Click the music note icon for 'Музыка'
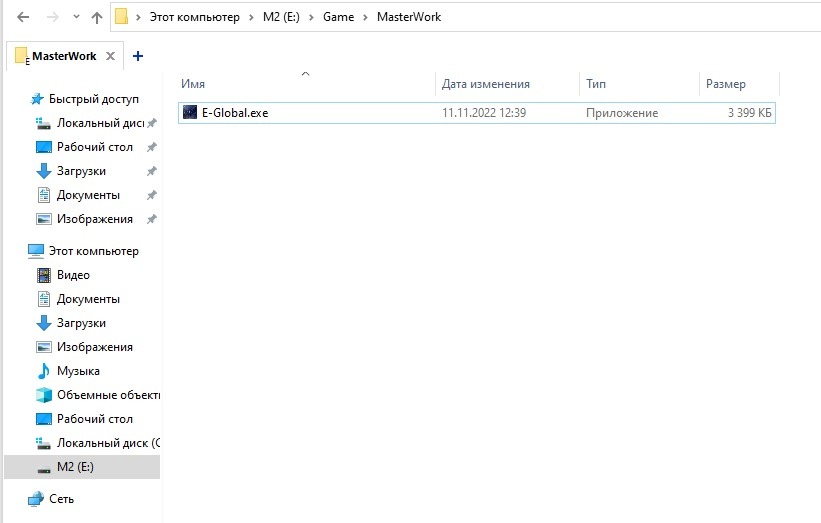The width and height of the screenshot is (821, 523). (43, 371)
